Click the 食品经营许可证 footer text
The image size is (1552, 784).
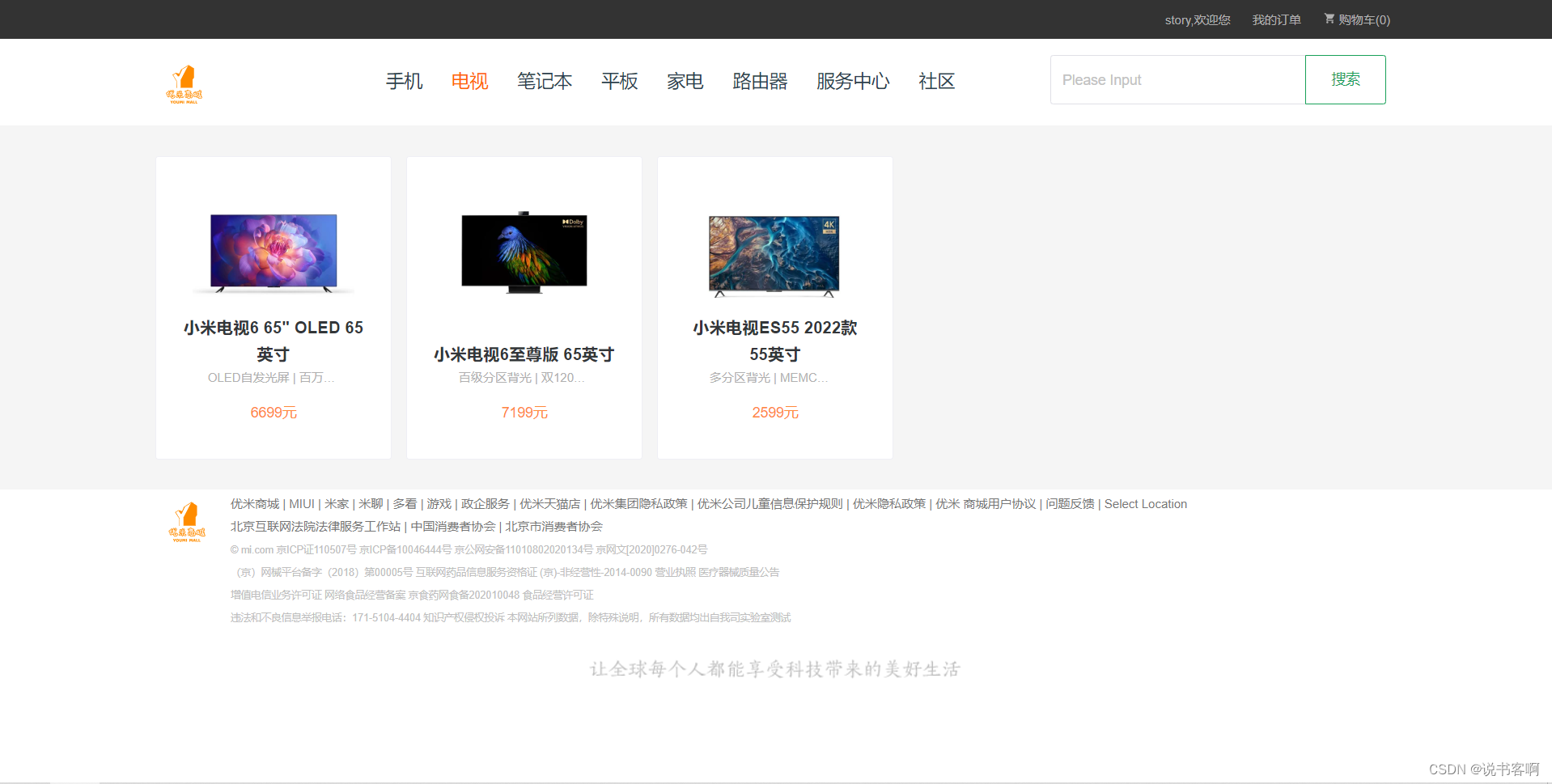[x=558, y=595]
